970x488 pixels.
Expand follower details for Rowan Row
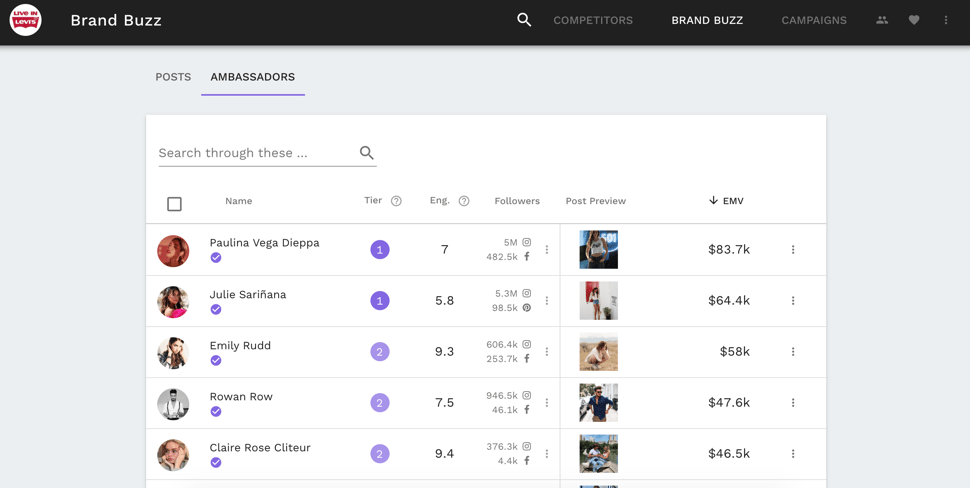[547, 403]
